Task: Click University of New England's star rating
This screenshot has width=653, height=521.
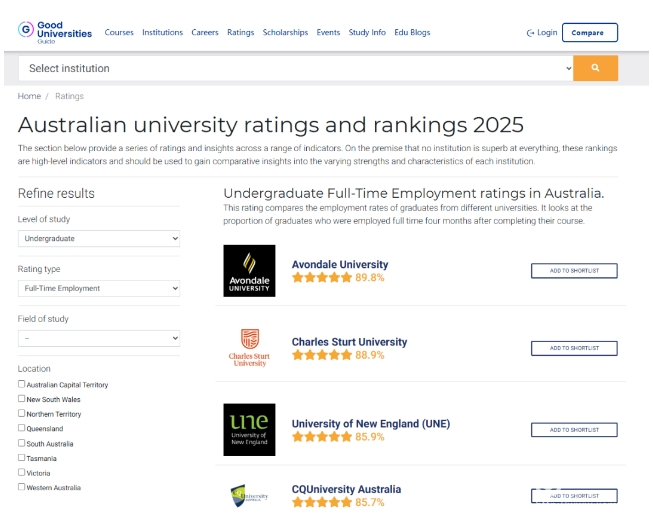Action: 322,436
